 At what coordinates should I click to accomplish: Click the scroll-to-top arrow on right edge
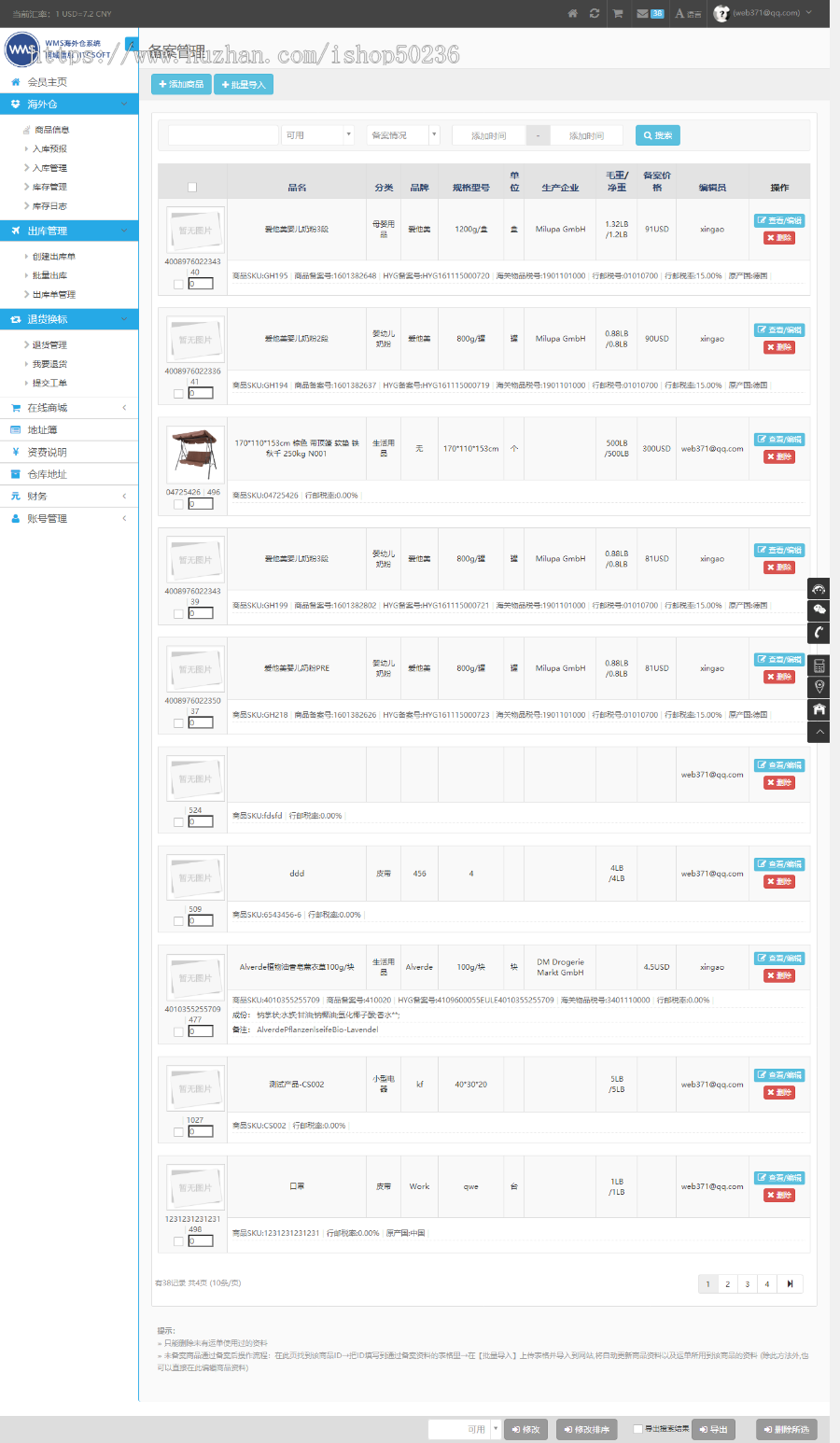(819, 732)
